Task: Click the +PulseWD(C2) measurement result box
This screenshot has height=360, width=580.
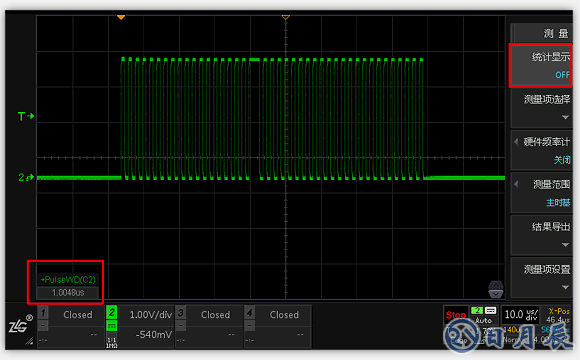Action: [x=68, y=286]
